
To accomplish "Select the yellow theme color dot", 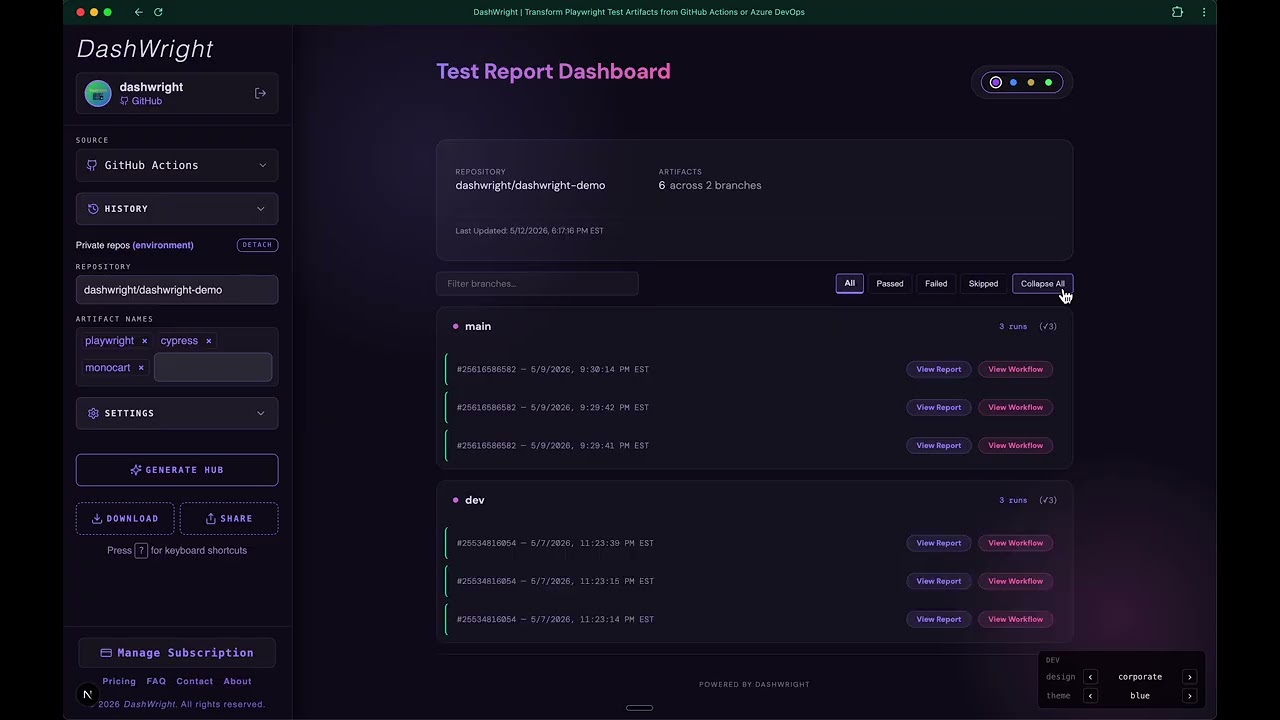I will [x=1031, y=82].
